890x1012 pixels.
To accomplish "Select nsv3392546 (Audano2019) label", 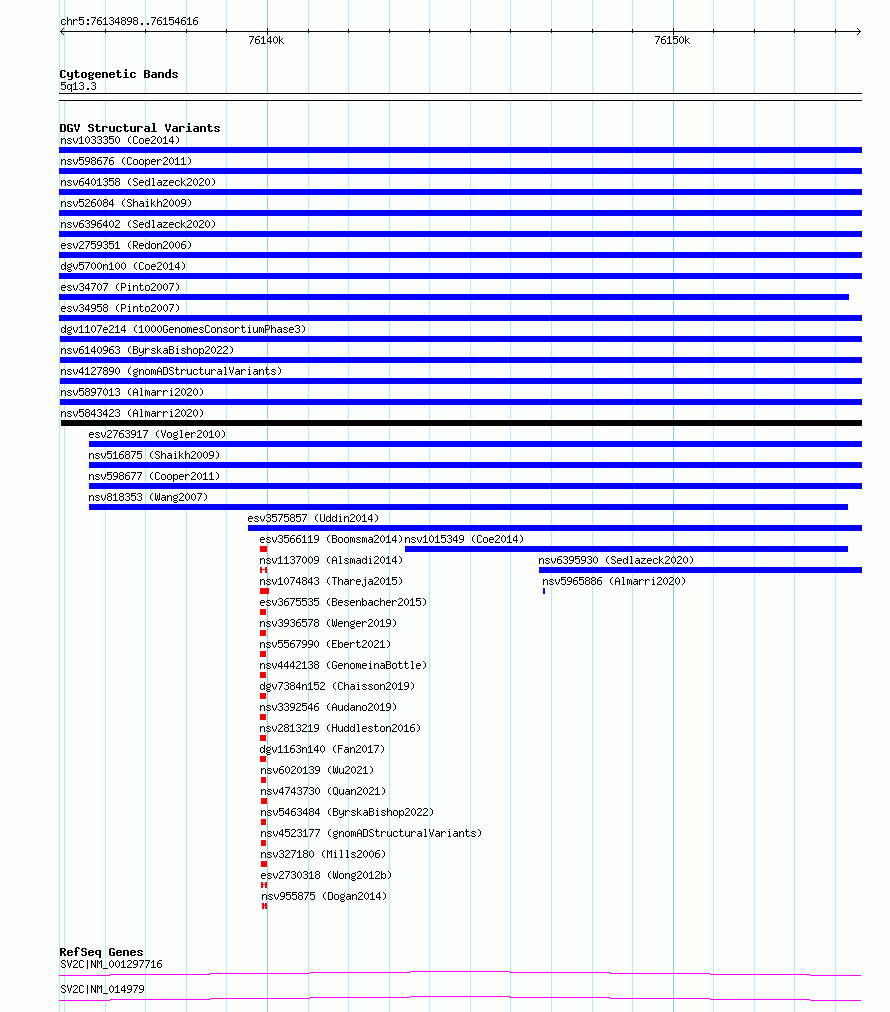I will pos(328,707).
